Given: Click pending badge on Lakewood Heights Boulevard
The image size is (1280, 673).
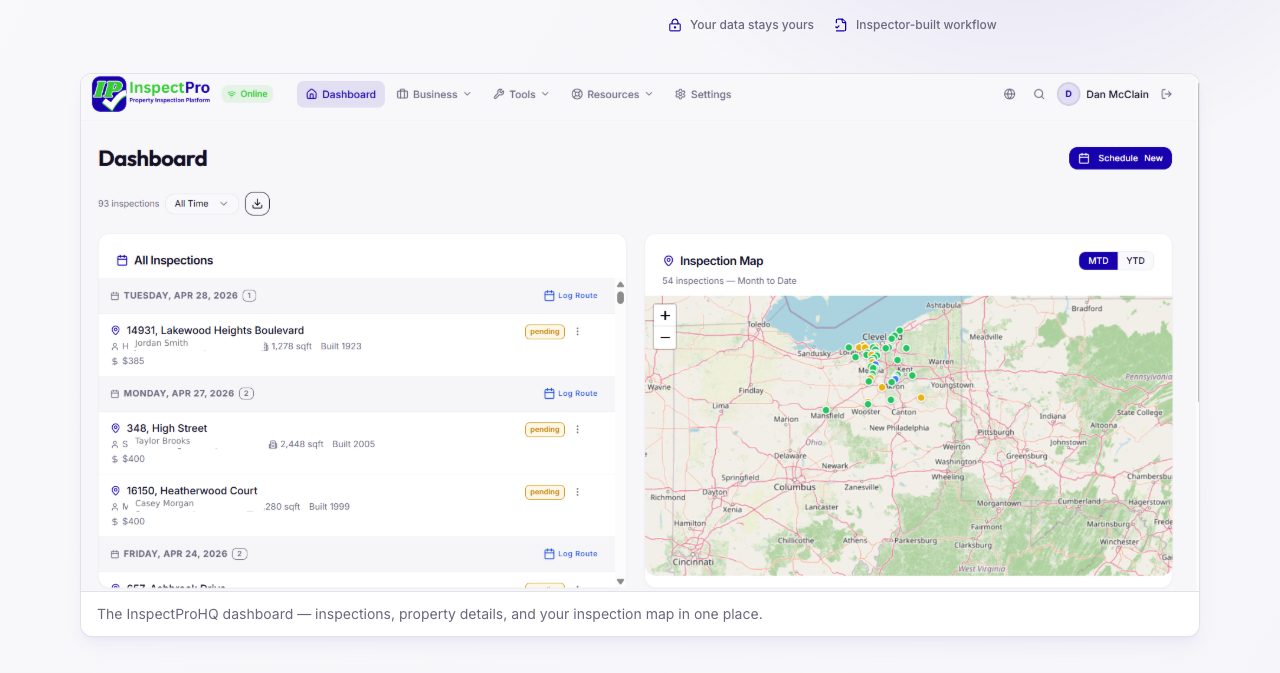Looking at the screenshot, I should [x=545, y=332].
